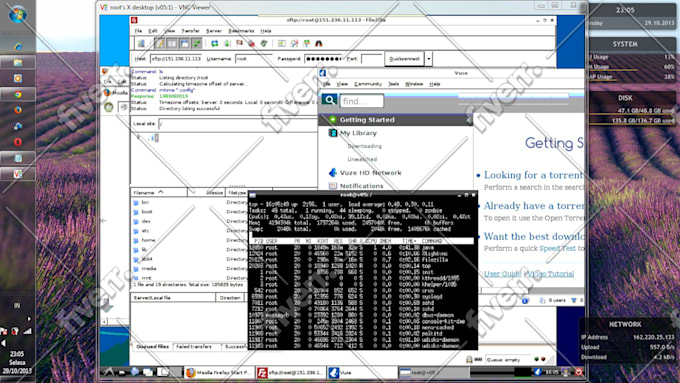The height and width of the screenshot is (383, 680).
Task: Open FileZilla Site Manager toolbar icon
Action: click(x=141, y=43)
